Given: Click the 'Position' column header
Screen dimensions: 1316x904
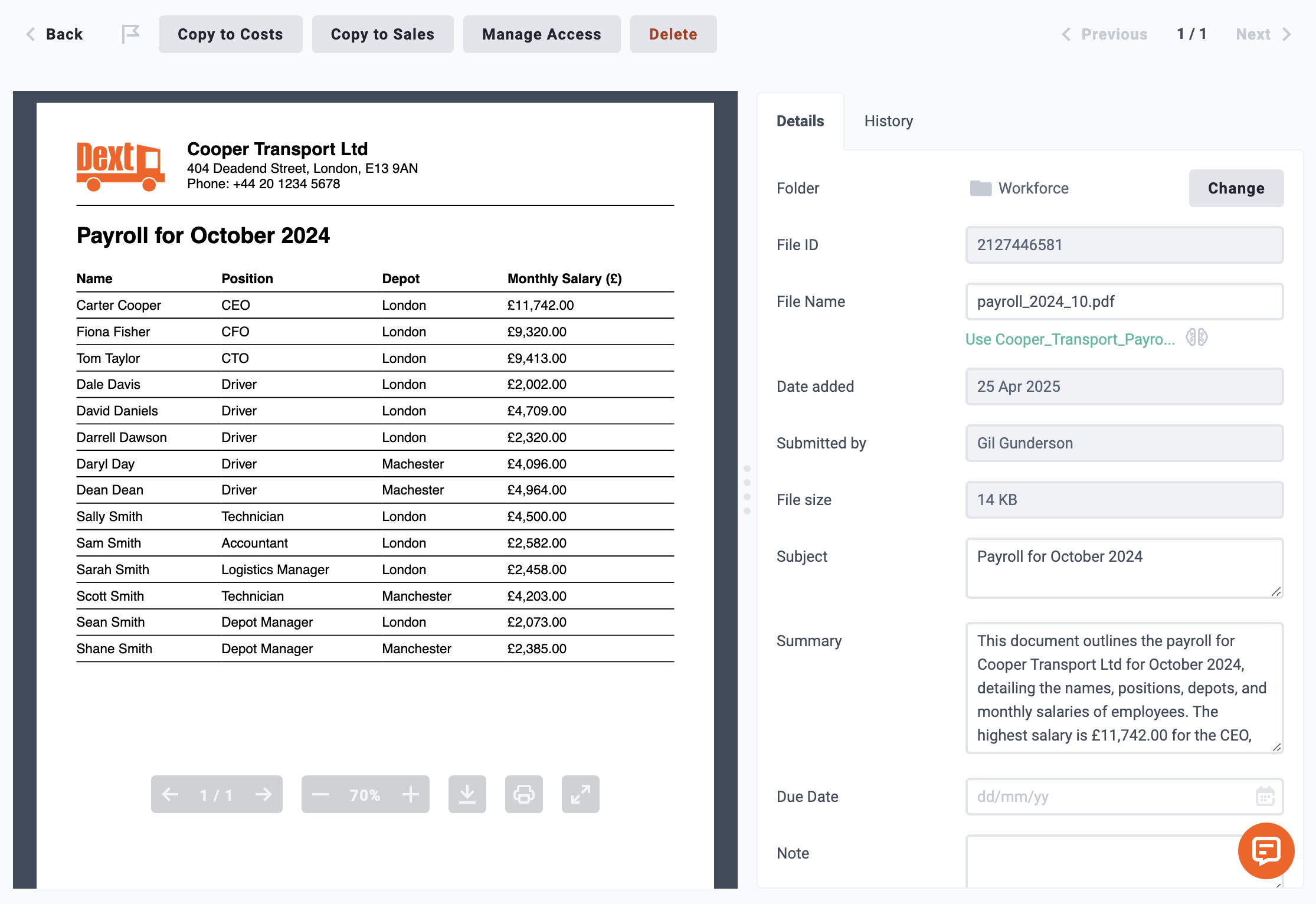Looking at the screenshot, I should pyautogui.click(x=247, y=279).
